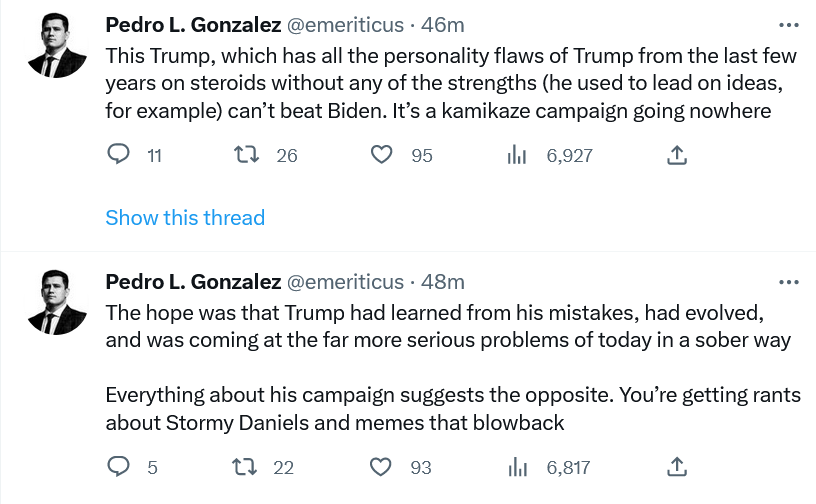Image resolution: width=816 pixels, height=504 pixels.
Task: Reply to the Stormy Daniels tweet
Action: (119, 467)
